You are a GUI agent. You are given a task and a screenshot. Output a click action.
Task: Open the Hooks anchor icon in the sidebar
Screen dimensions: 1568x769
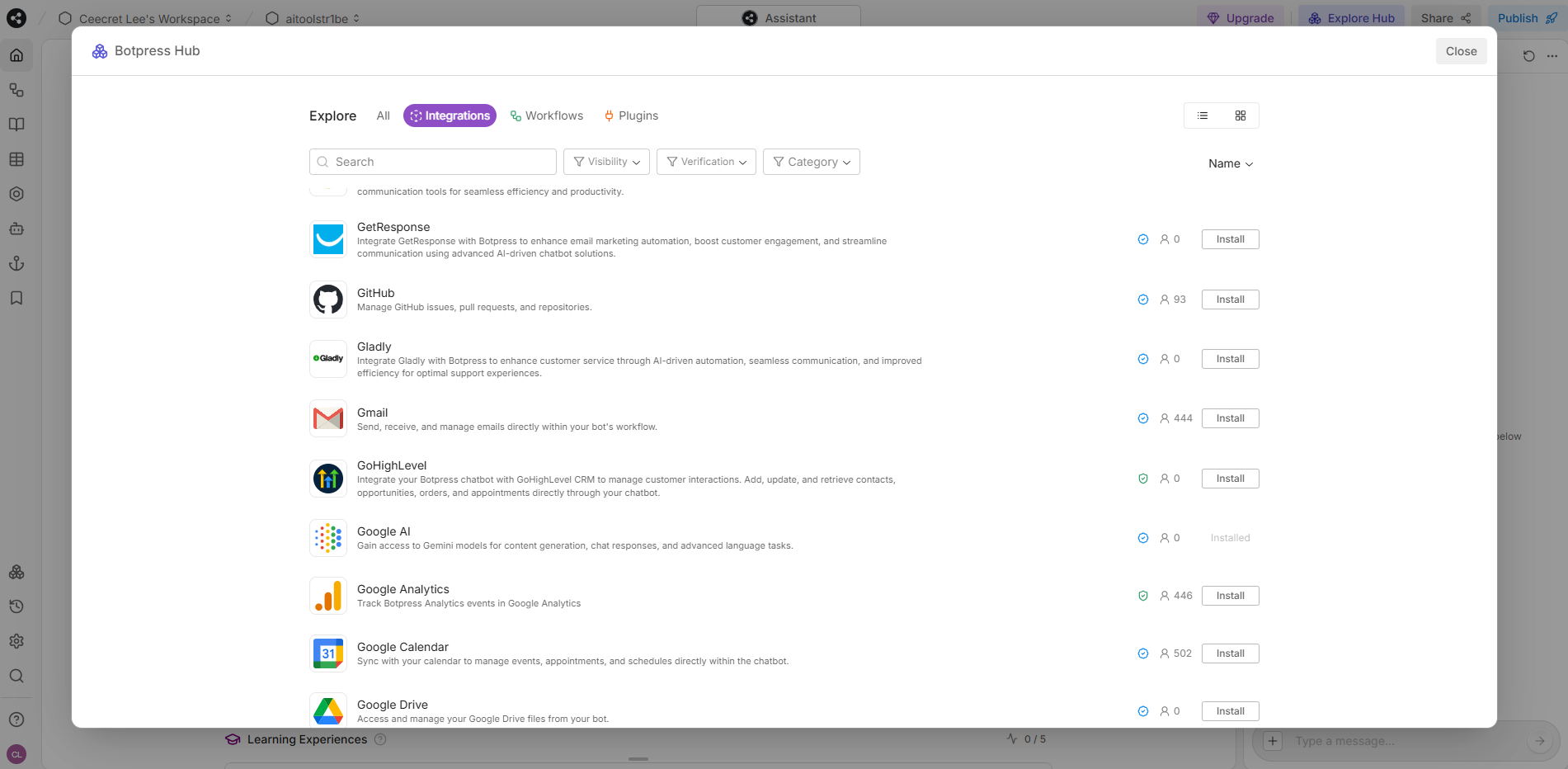click(x=16, y=263)
